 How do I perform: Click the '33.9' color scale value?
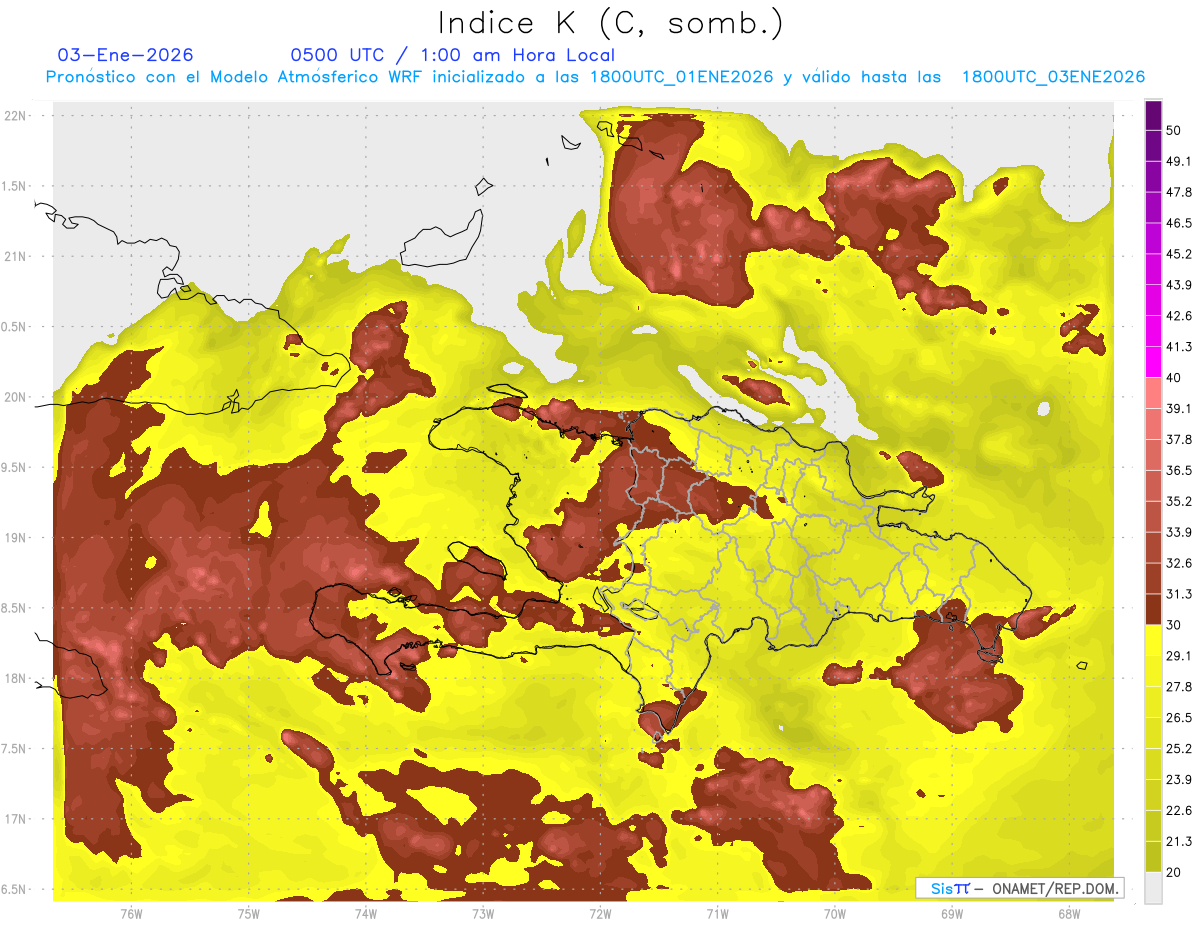[1179, 532]
